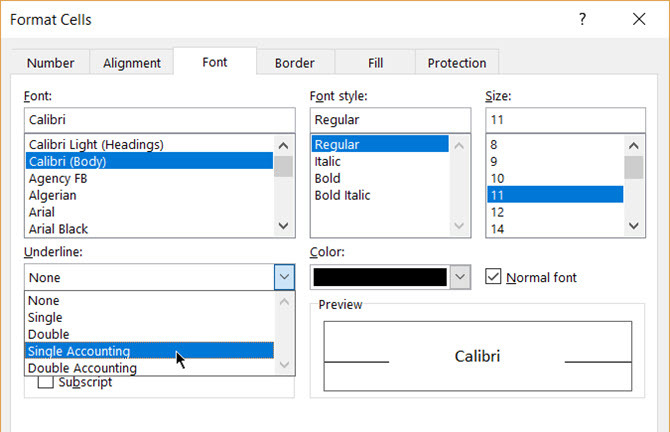
Task: Click the font list scroll up arrow
Action: pyautogui.click(x=283, y=146)
